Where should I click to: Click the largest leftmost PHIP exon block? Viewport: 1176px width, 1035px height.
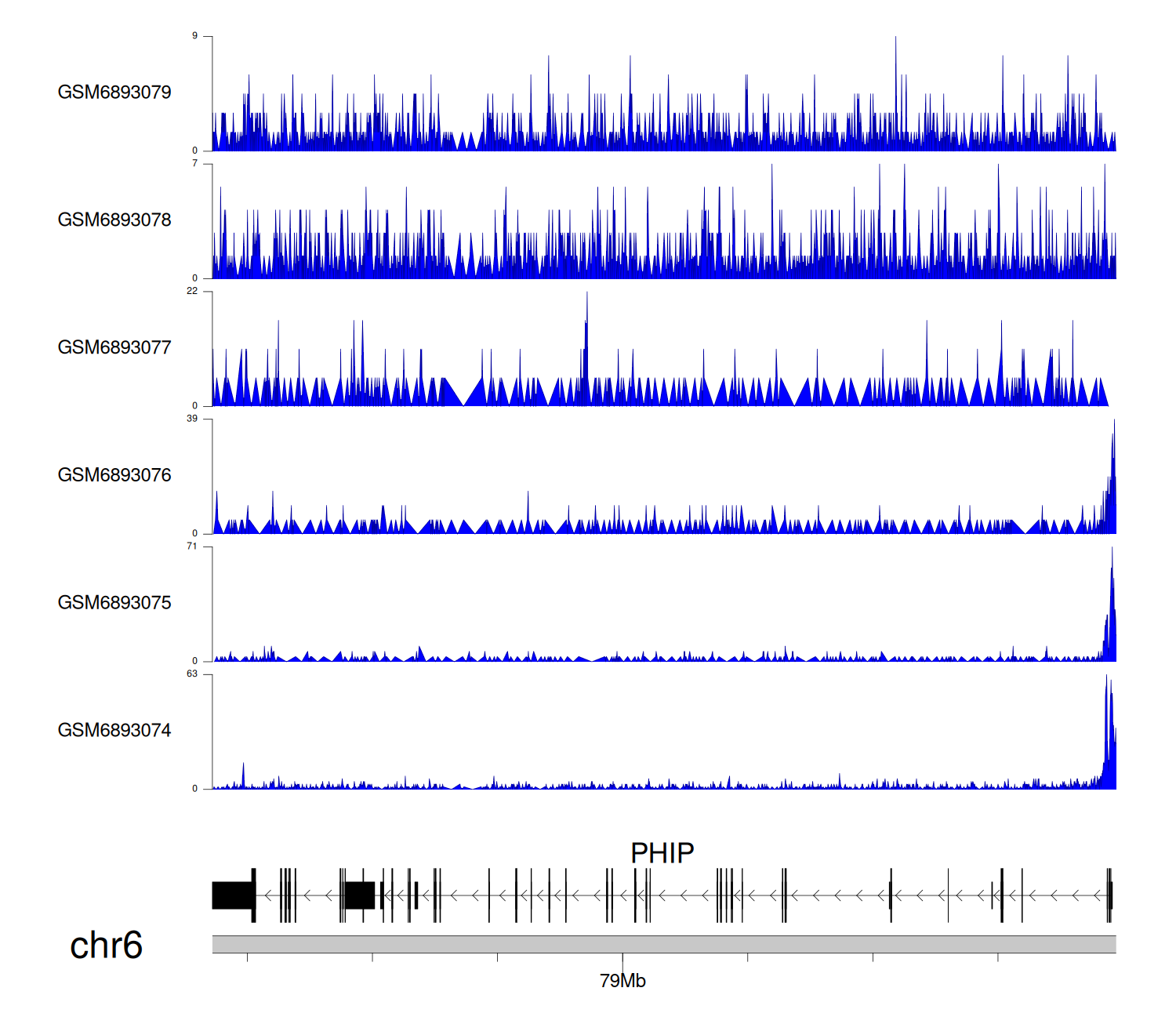point(233,895)
